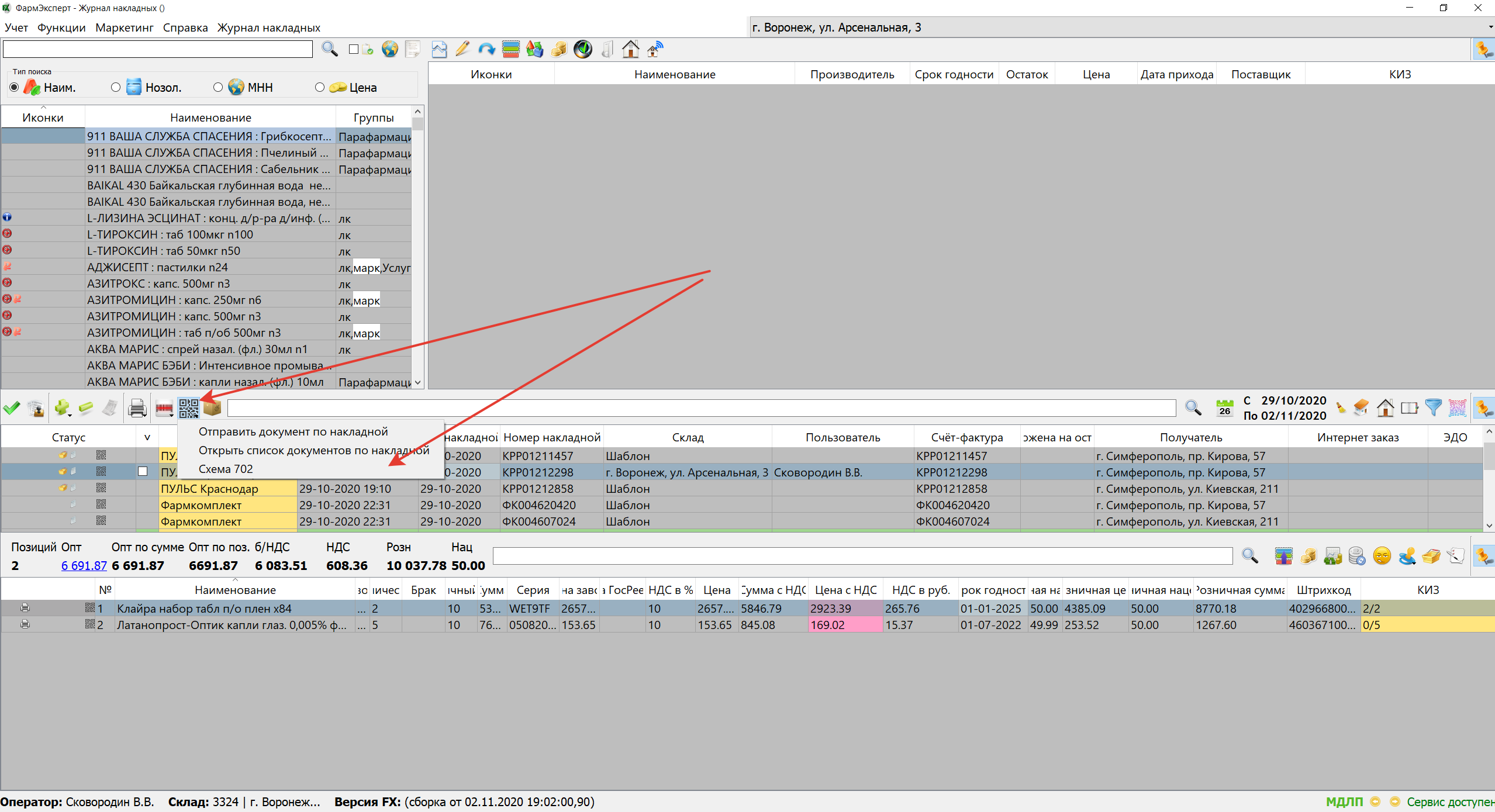This screenshot has height=812, width=1495.
Task: Open the Маркетинг menu
Action: [124, 27]
